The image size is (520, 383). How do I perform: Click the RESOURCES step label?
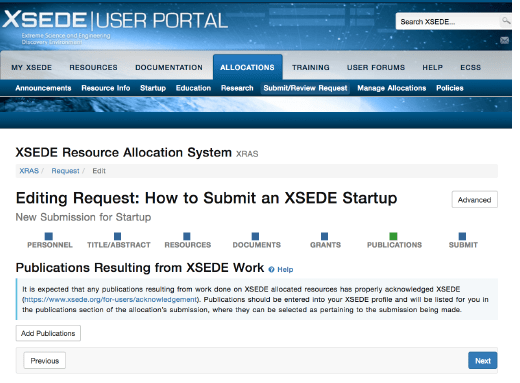(x=188, y=245)
